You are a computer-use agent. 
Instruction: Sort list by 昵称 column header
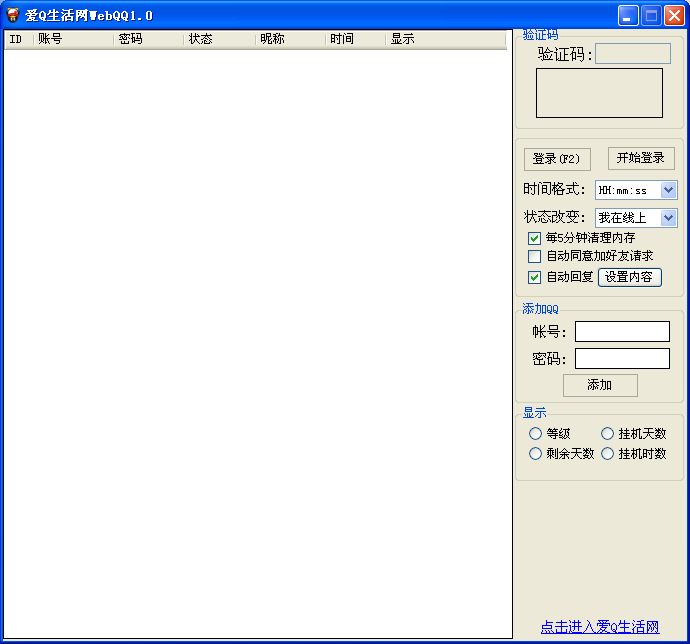(x=290, y=39)
